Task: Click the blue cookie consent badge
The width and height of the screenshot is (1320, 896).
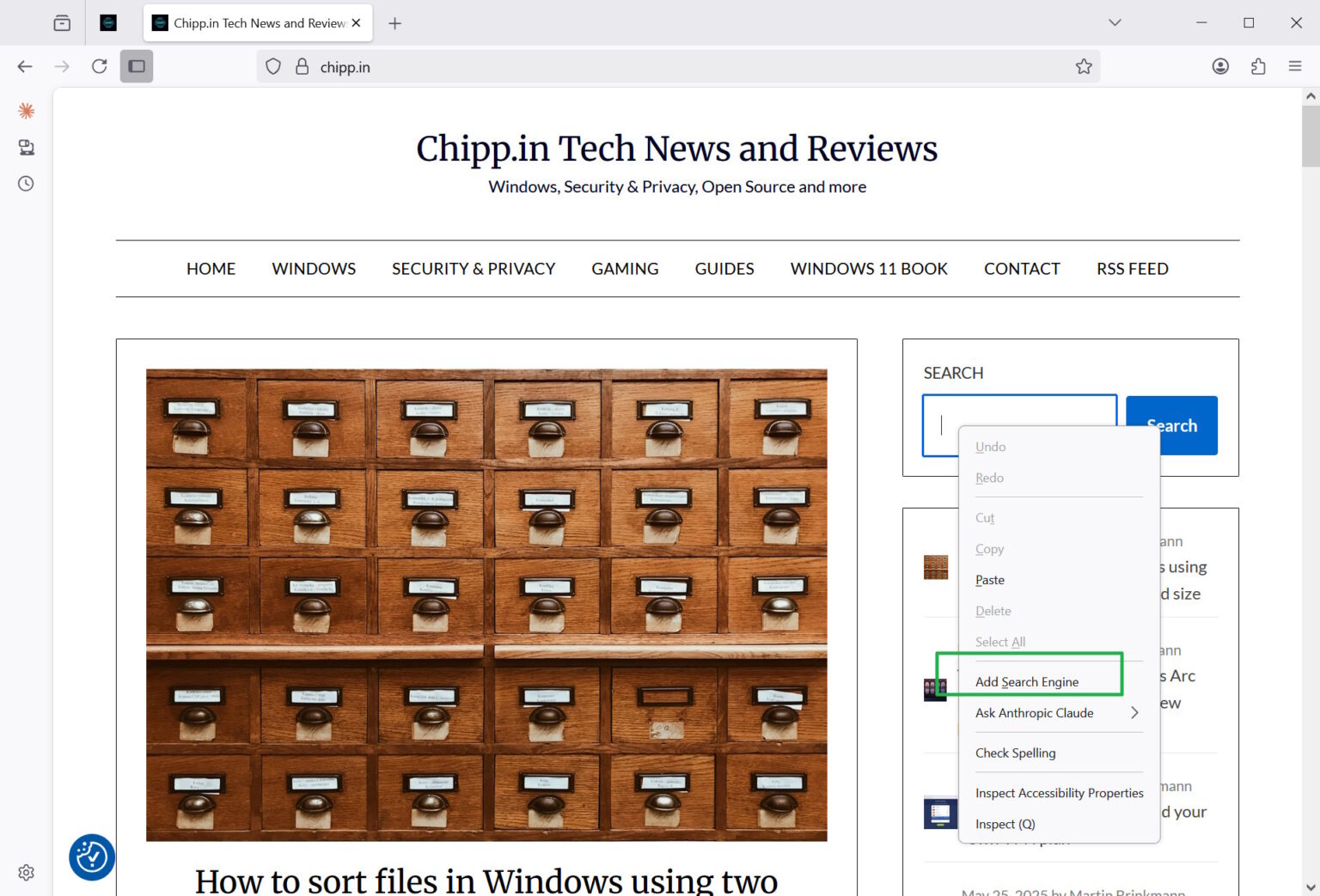Action: click(92, 857)
